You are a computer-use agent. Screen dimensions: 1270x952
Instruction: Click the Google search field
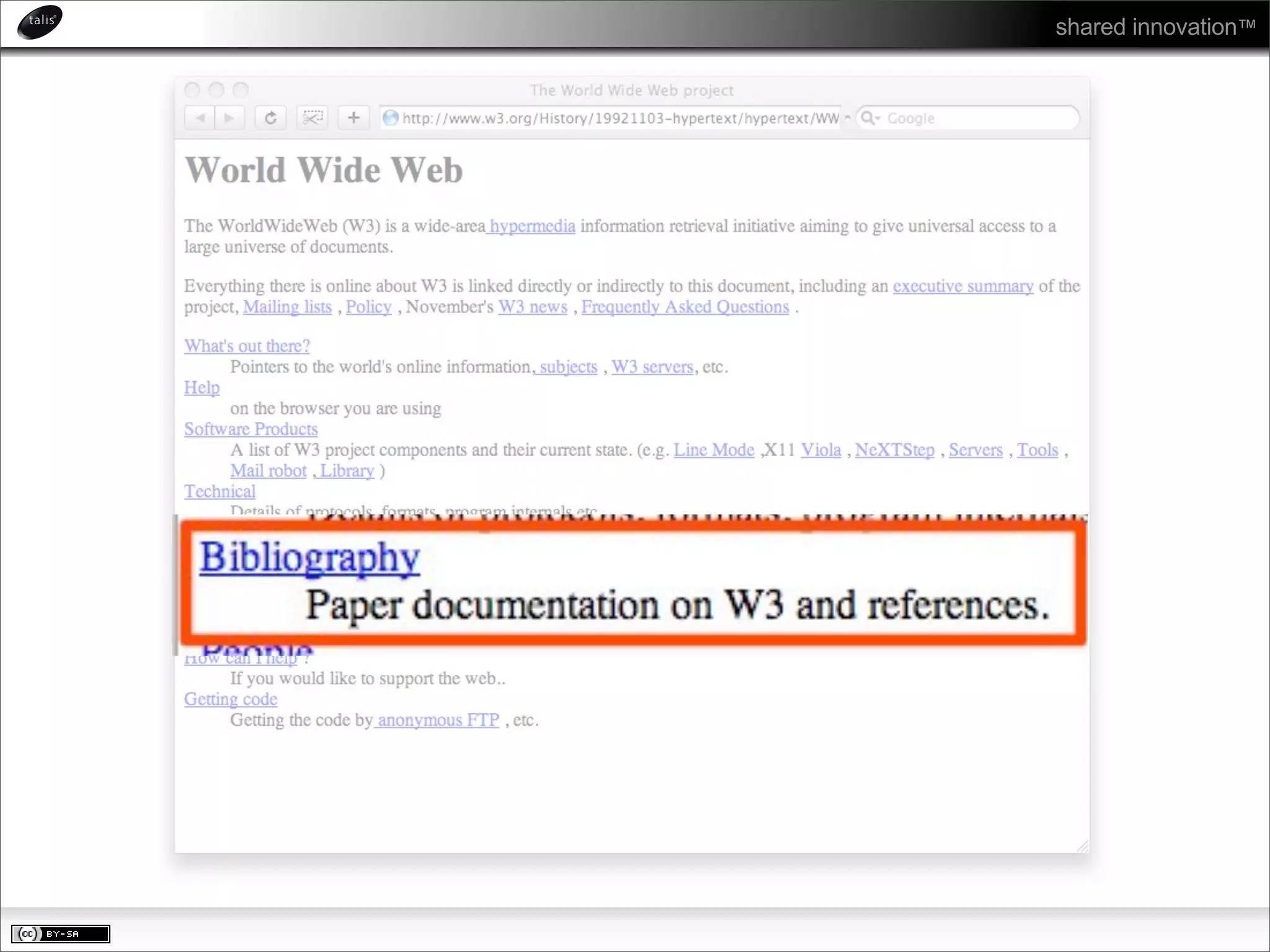pyautogui.click(x=967, y=118)
